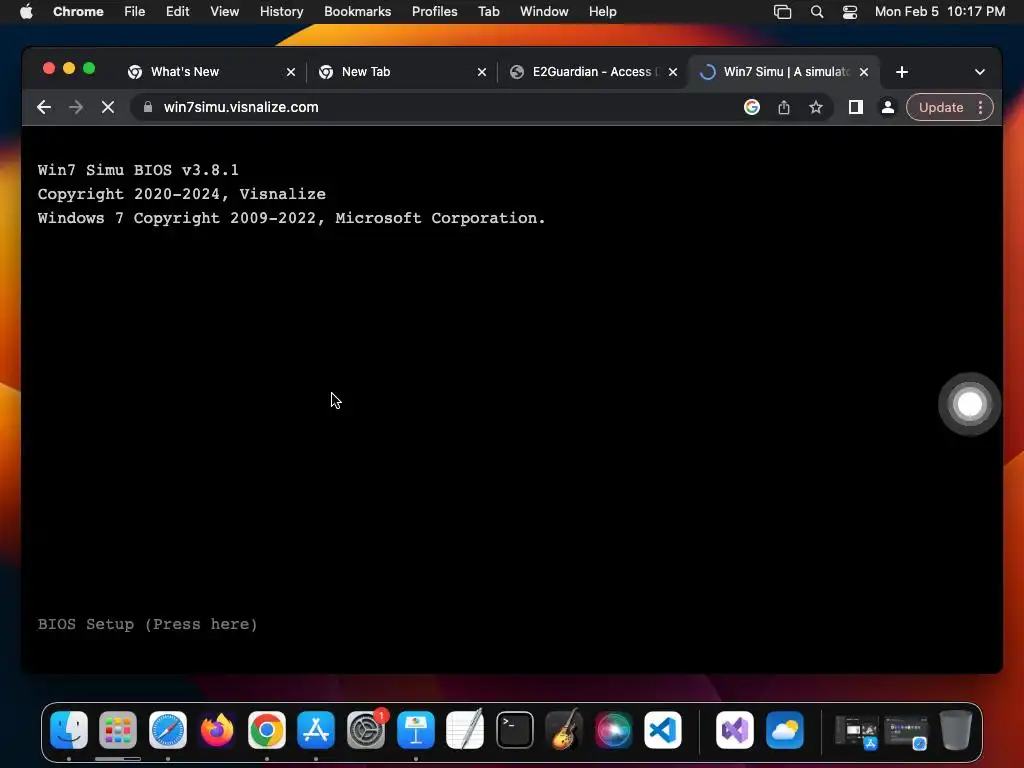Viewport: 1024px width, 768px height.
Task: Open the Help menu
Action: click(602, 11)
